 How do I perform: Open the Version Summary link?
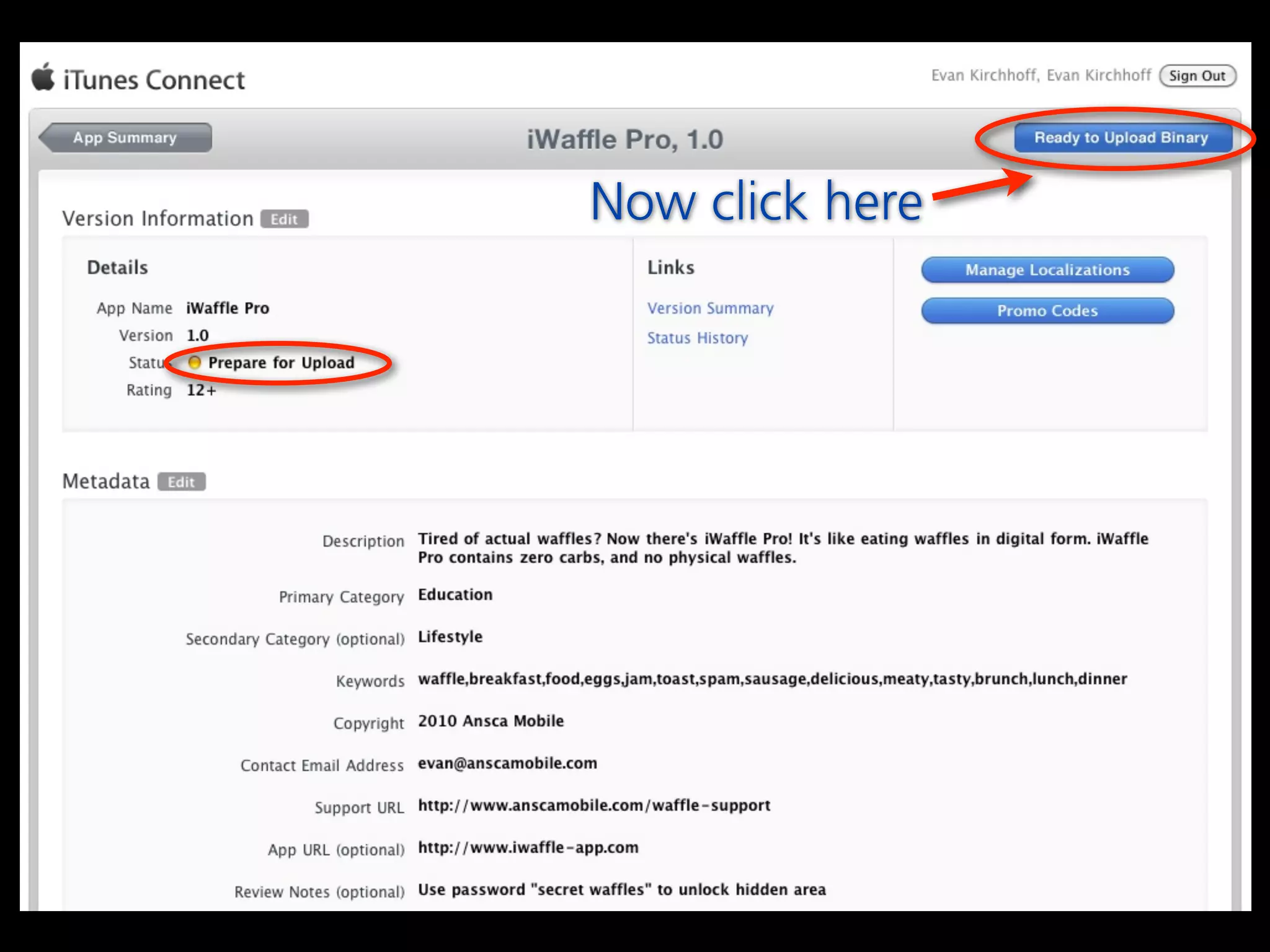coord(710,309)
